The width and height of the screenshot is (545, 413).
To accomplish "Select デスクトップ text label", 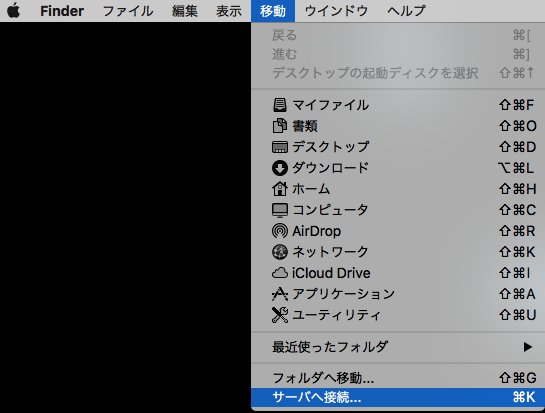I will 331,147.
